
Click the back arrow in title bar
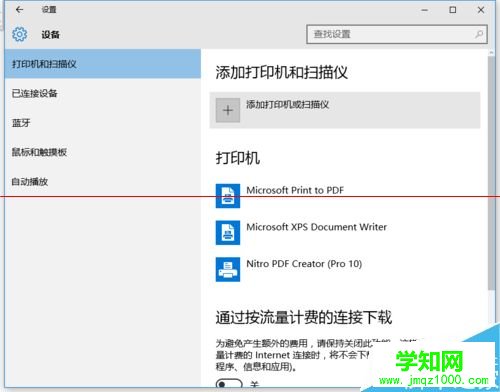19,10
